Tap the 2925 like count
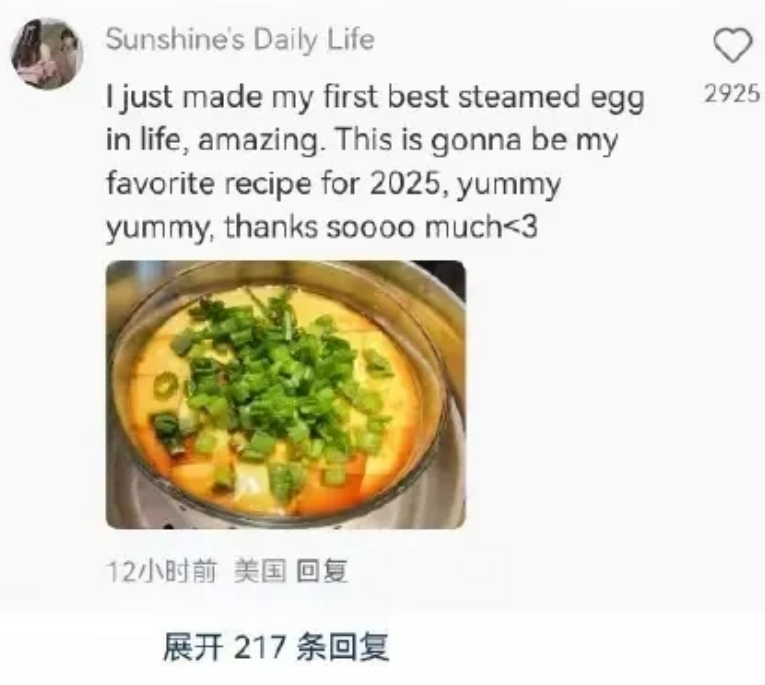 click(732, 94)
